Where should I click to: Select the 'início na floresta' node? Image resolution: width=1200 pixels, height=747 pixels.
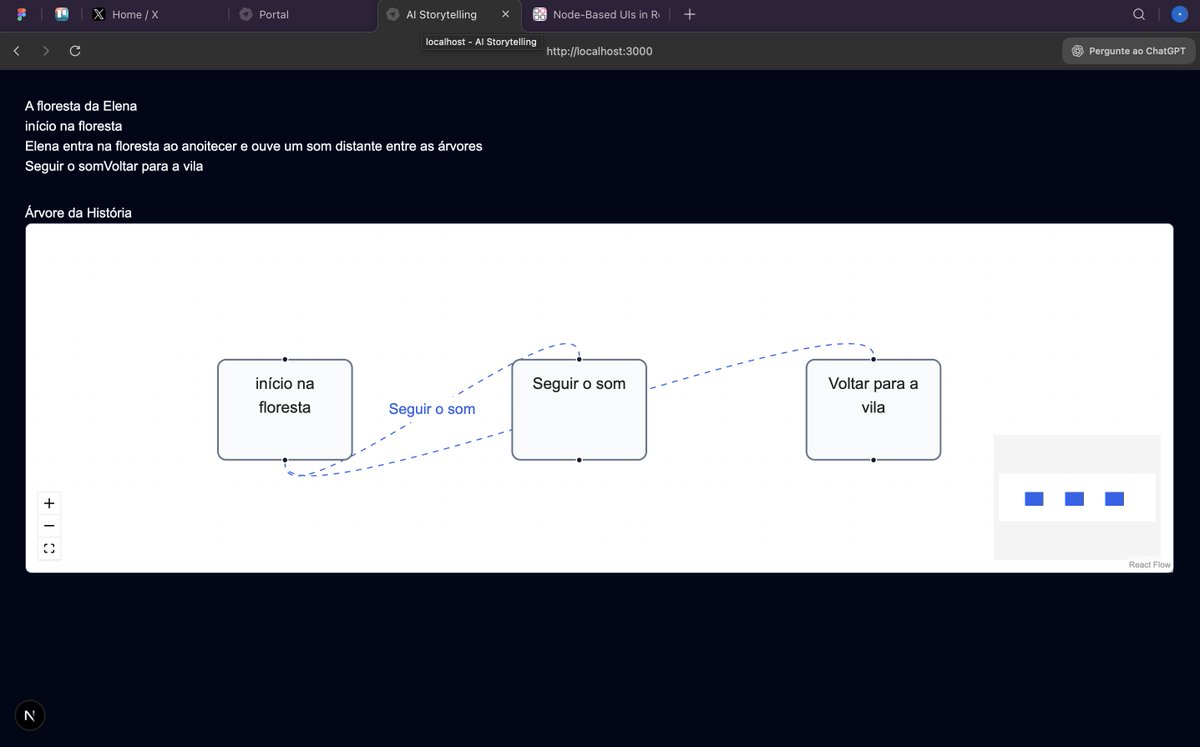[x=285, y=410]
